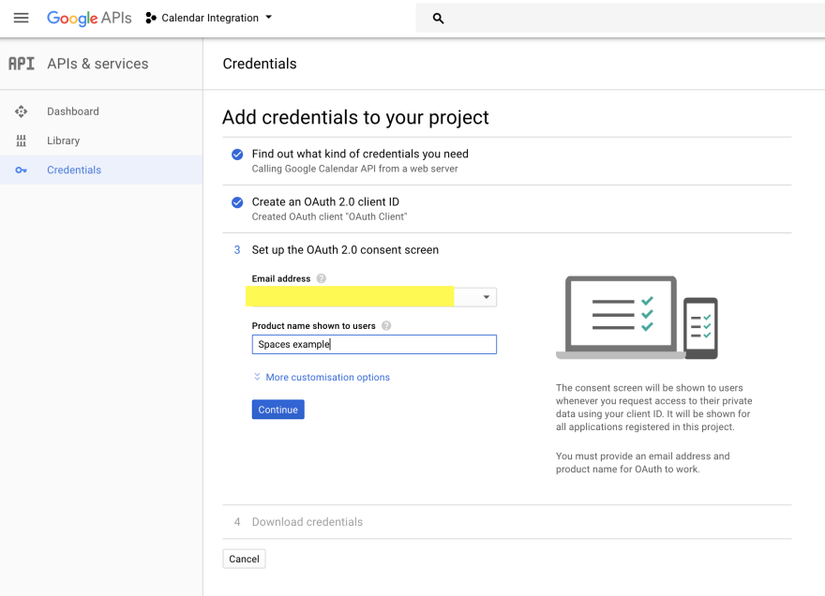Expand More customisation options
Viewport: 825px width, 596px height.
point(322,377)
